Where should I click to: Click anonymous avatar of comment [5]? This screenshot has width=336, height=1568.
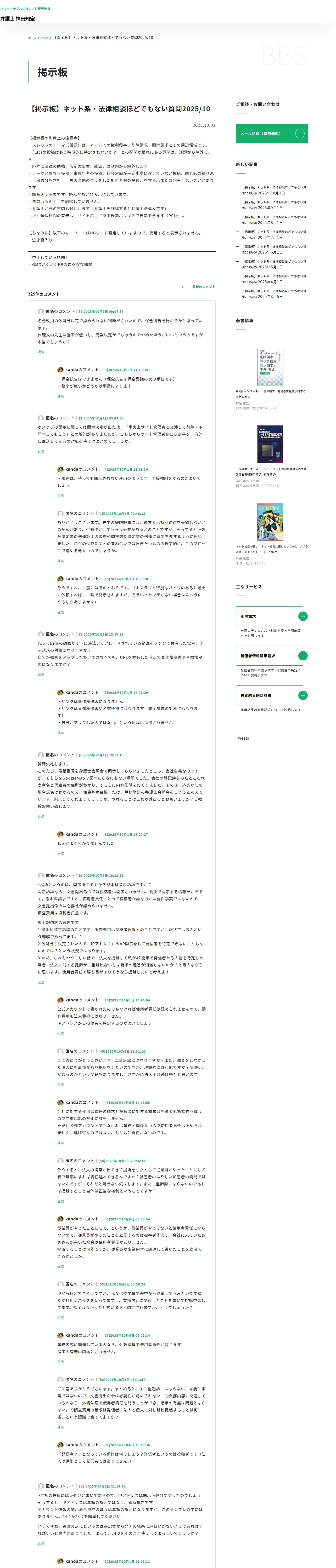click(41, 634)
